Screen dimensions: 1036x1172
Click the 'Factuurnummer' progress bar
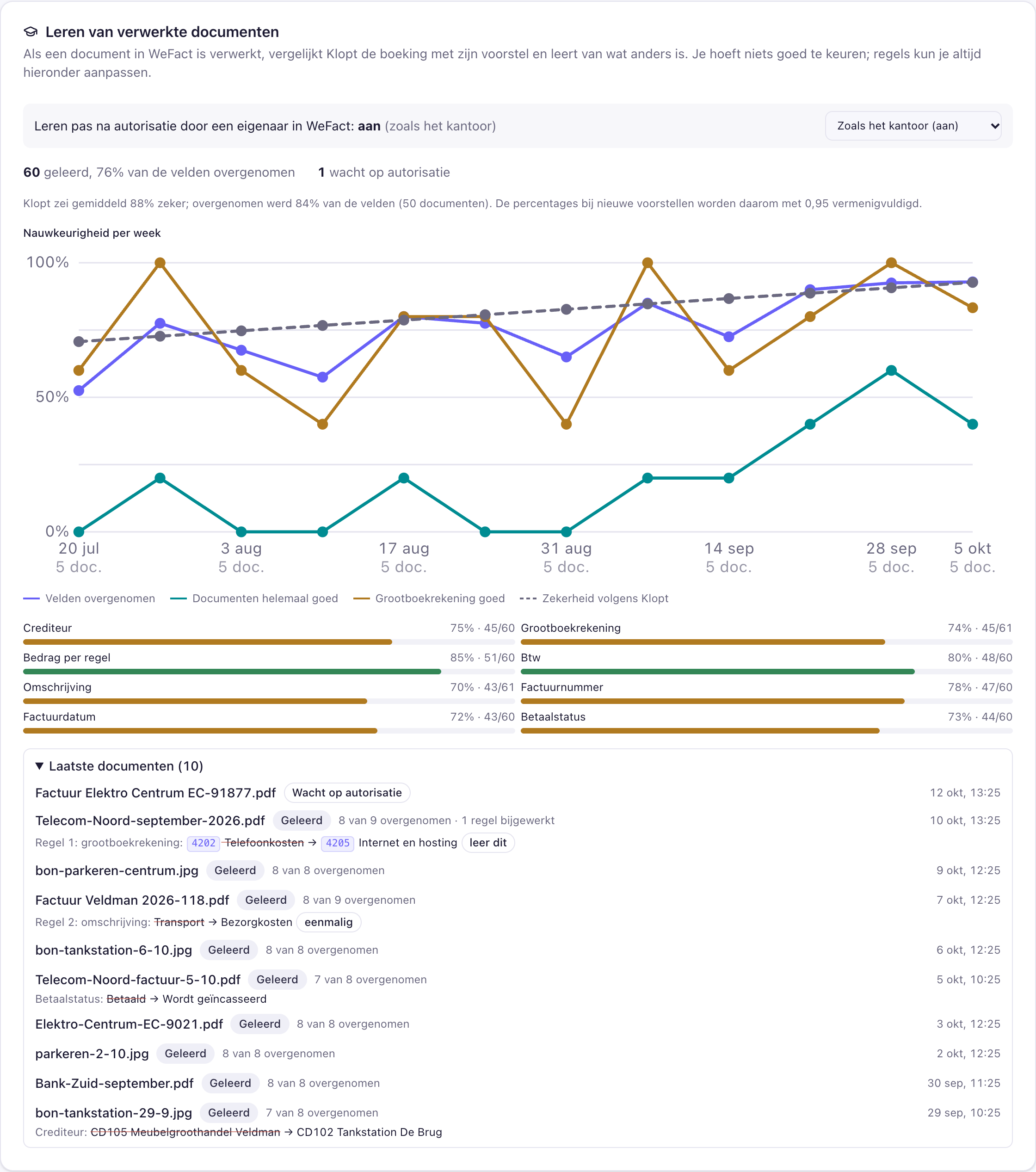click(x=766, y=701)
